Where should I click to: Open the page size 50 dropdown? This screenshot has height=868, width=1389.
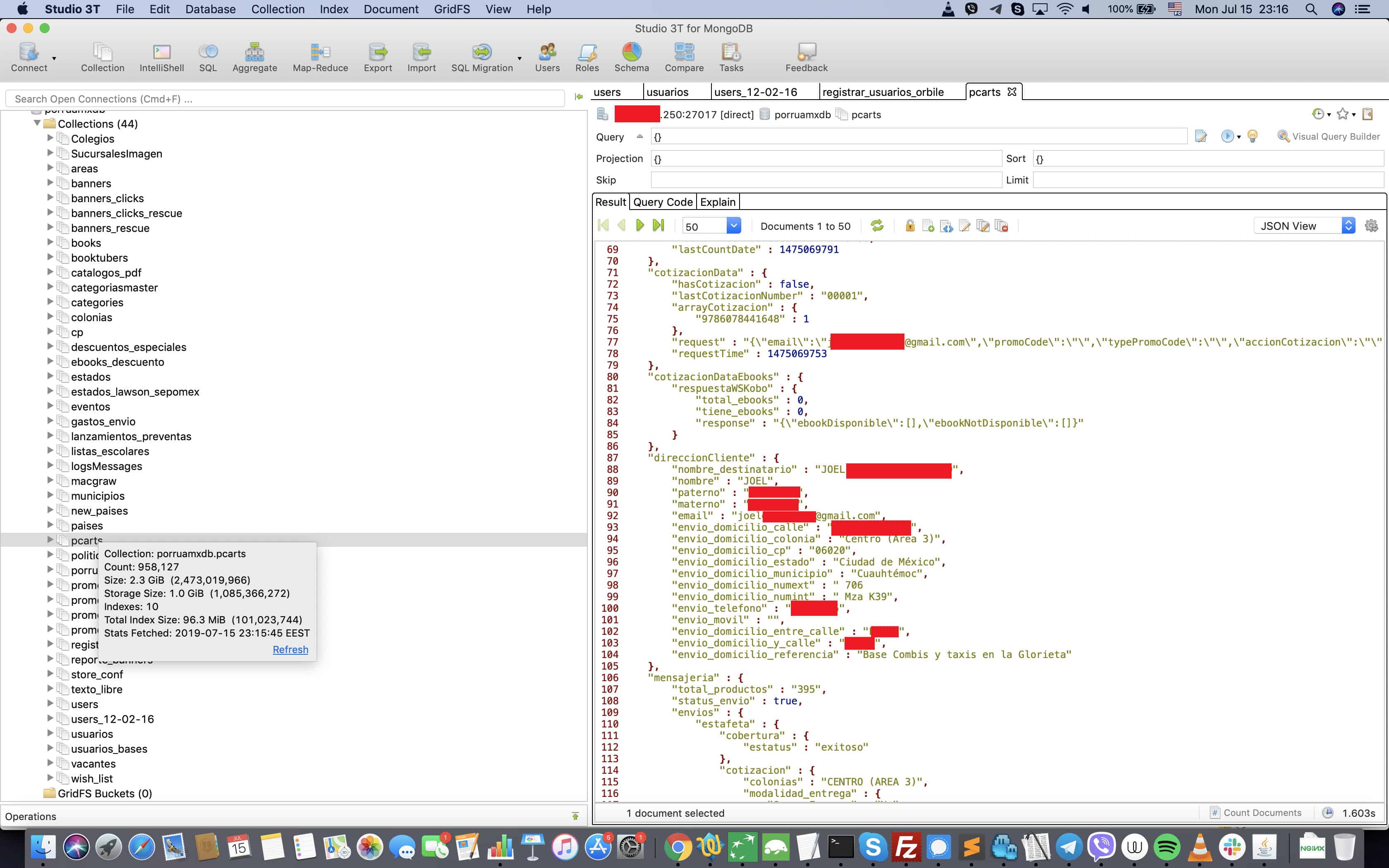[x=711, y=226]
